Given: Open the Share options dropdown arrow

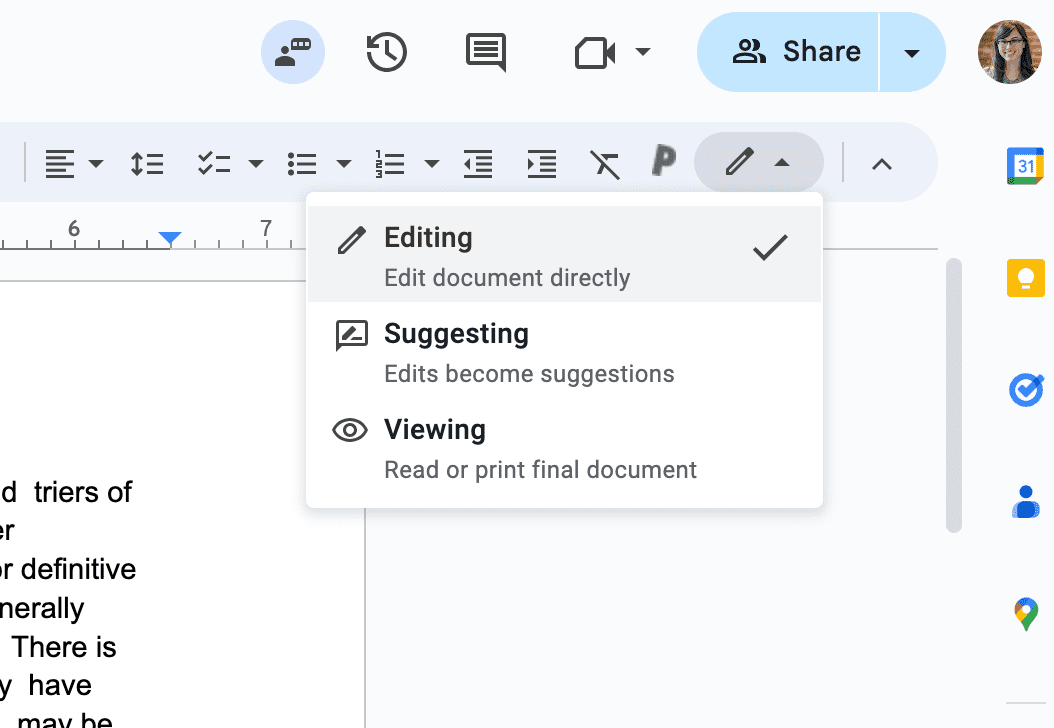Looking at the screenshot, I should tap(912, 52).
